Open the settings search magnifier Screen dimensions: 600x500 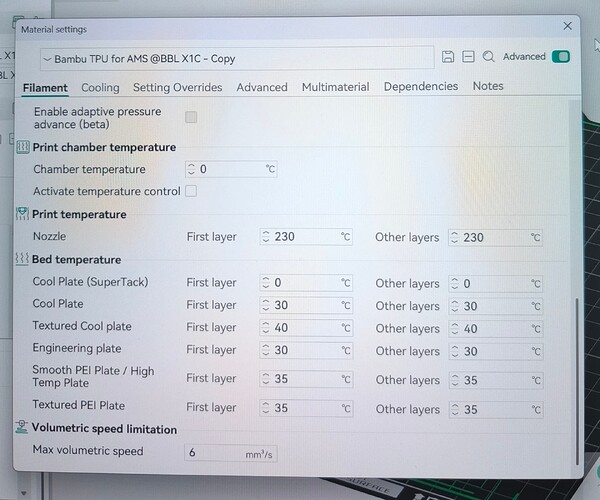point(488,57)
